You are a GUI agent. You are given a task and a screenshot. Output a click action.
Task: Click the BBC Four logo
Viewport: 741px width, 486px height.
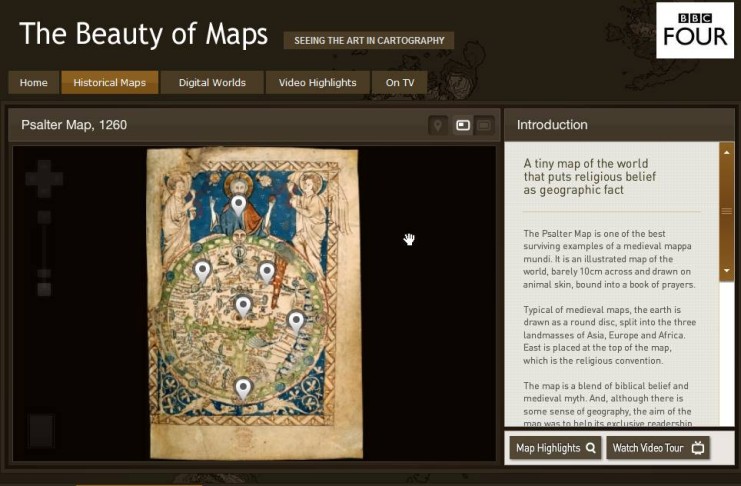click(695, 30)
